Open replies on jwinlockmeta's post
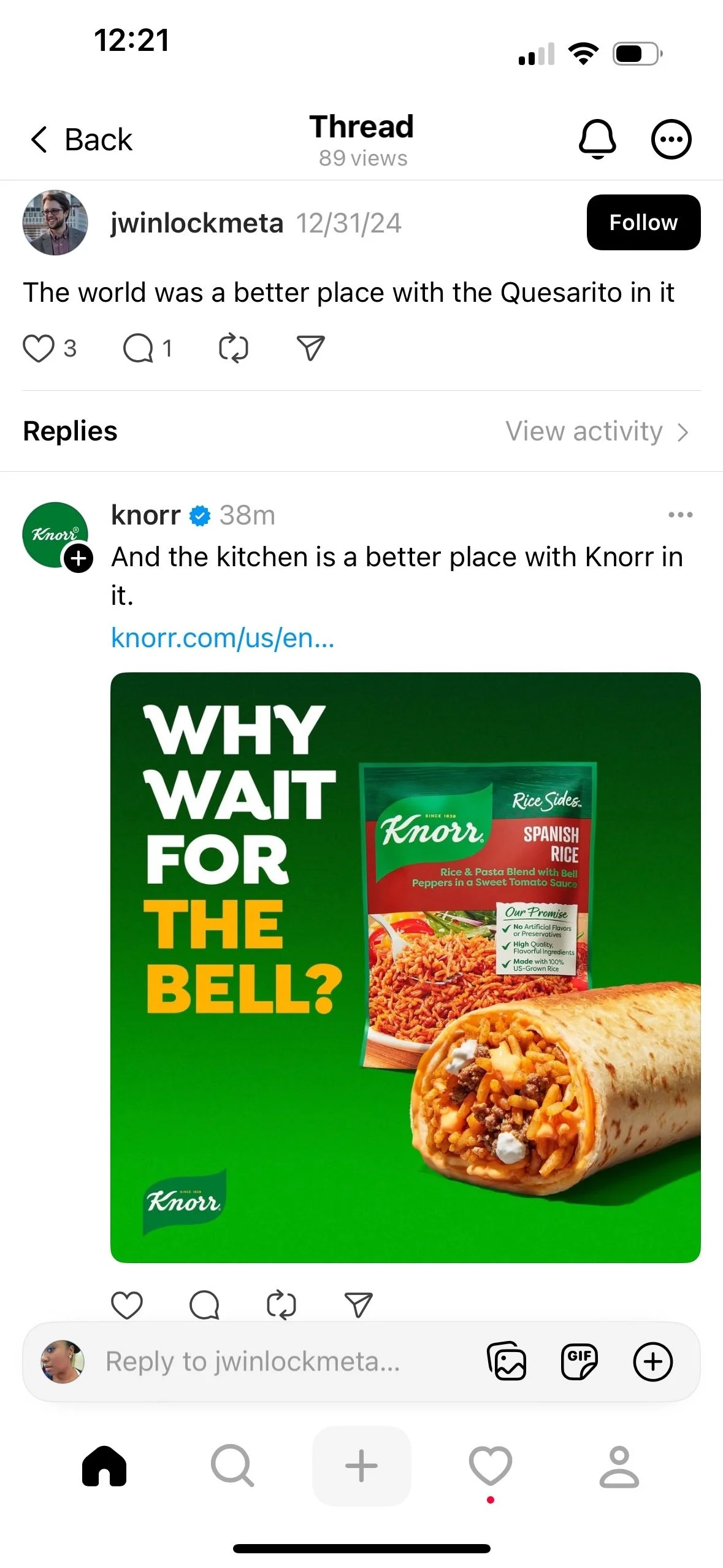723x1568 pixels. click(x=138, y=348)
